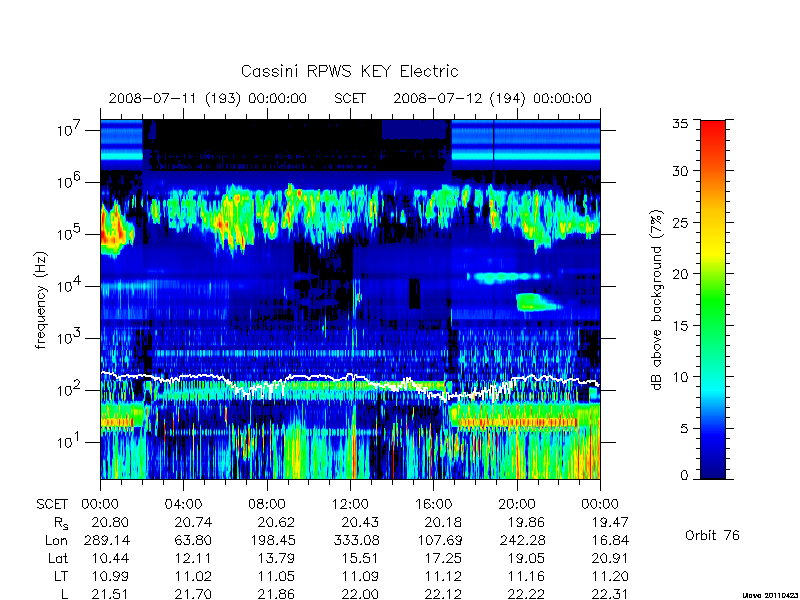Select the Lat value 13.79
800x600 pixels.
[x=276, y=559]
